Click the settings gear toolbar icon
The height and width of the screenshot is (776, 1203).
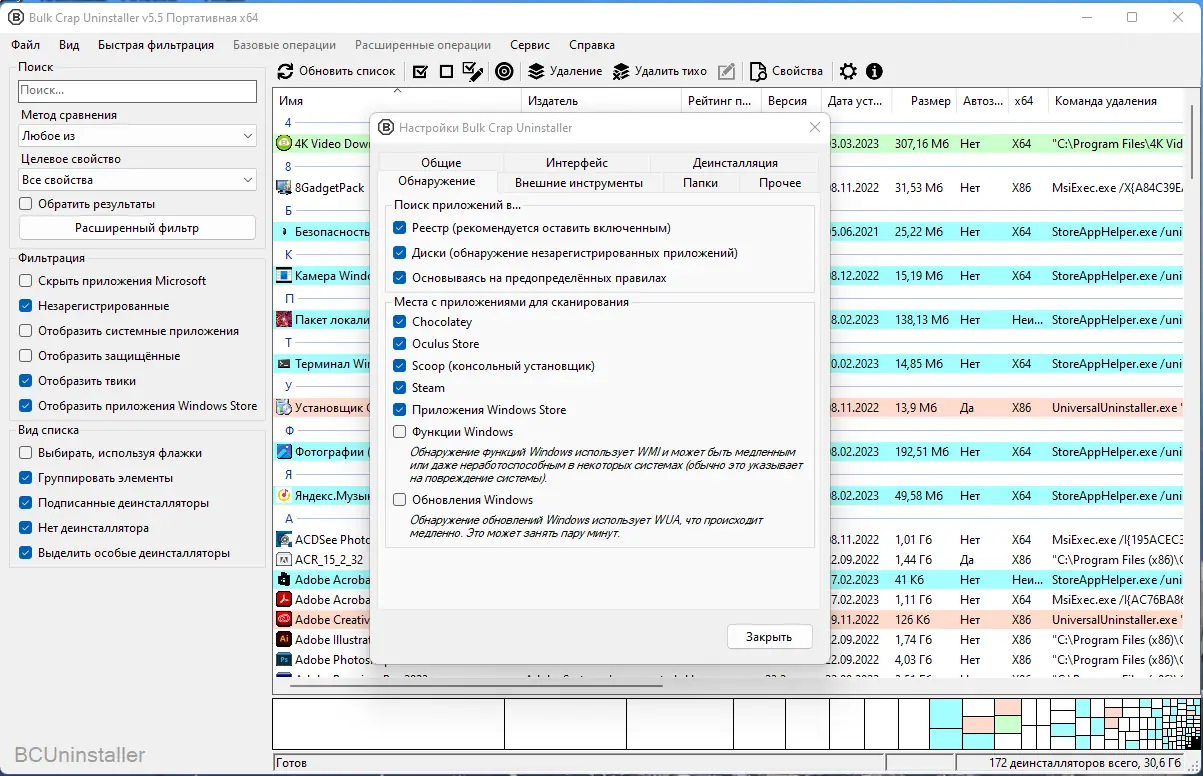tap(848, 71)
